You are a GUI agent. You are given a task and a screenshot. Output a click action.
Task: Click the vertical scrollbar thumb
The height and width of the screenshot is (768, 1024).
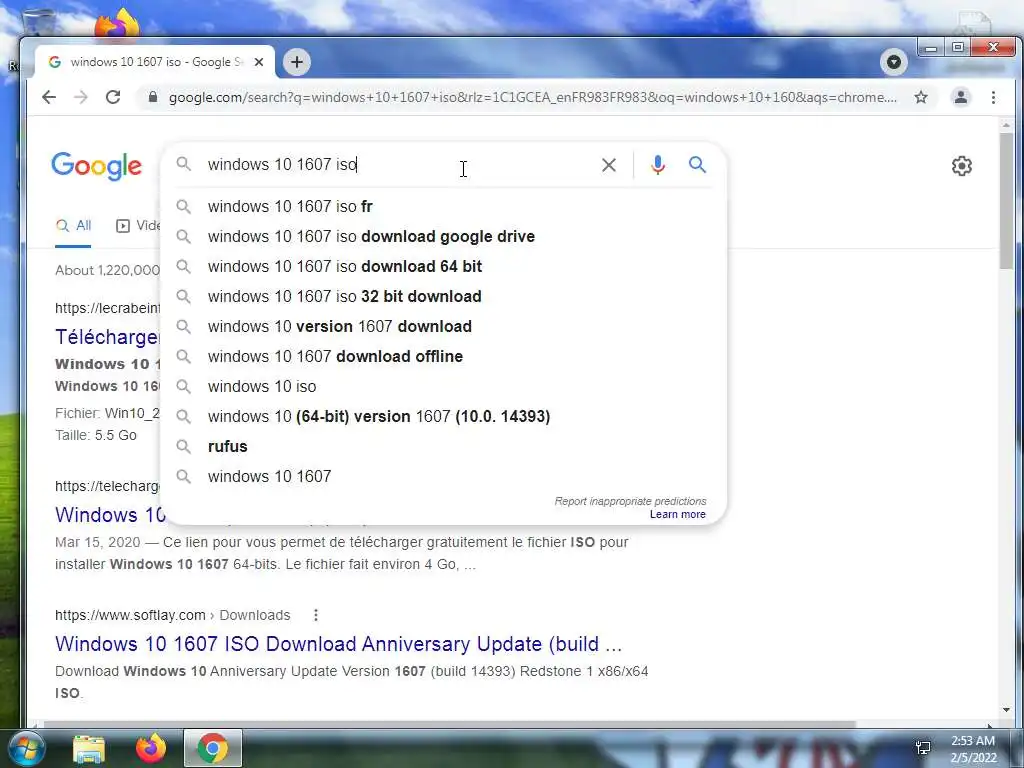pyautogui.click(x=1006, y=200)
